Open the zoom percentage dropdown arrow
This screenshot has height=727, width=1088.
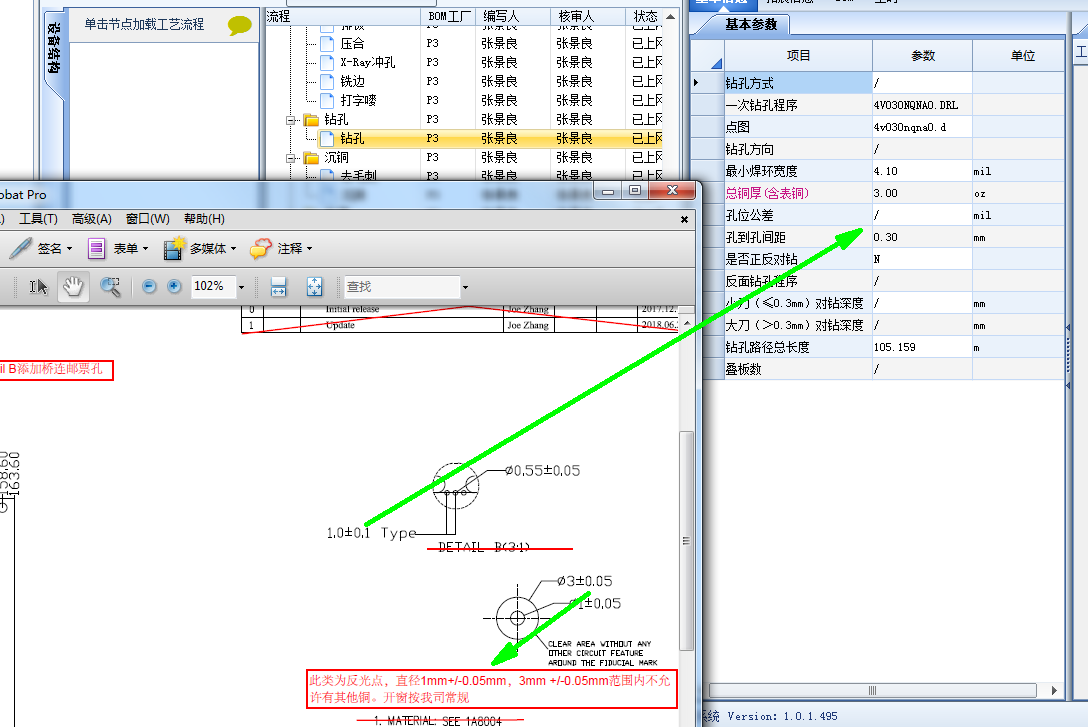(x=241, y=286)
